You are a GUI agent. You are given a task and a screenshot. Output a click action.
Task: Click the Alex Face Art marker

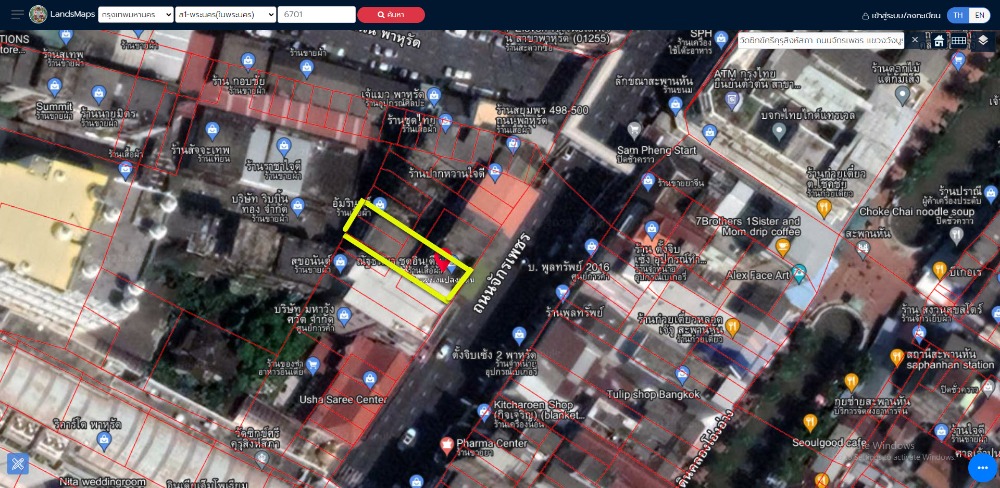(x=799, y=274)
